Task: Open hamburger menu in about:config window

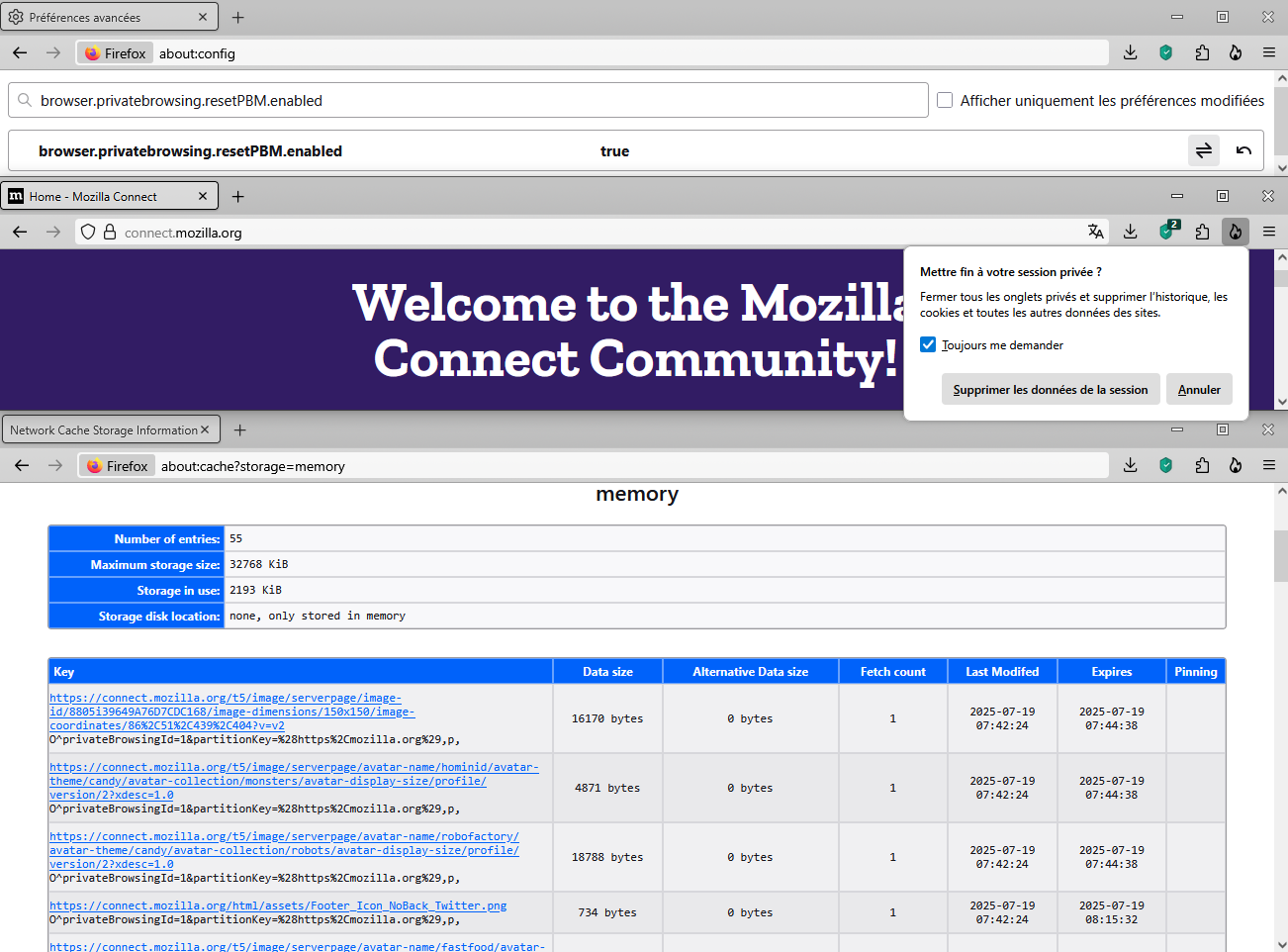Action: coord(1269,52)
